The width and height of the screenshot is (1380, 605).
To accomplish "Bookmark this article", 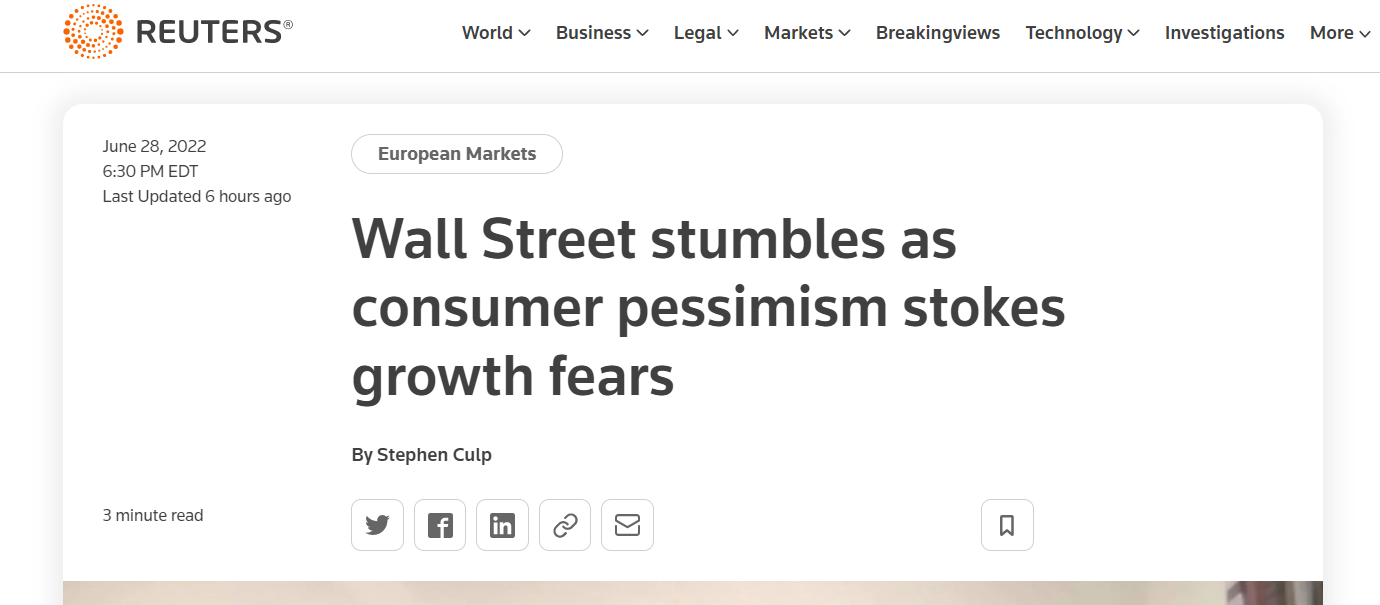I will point(1007,525).
